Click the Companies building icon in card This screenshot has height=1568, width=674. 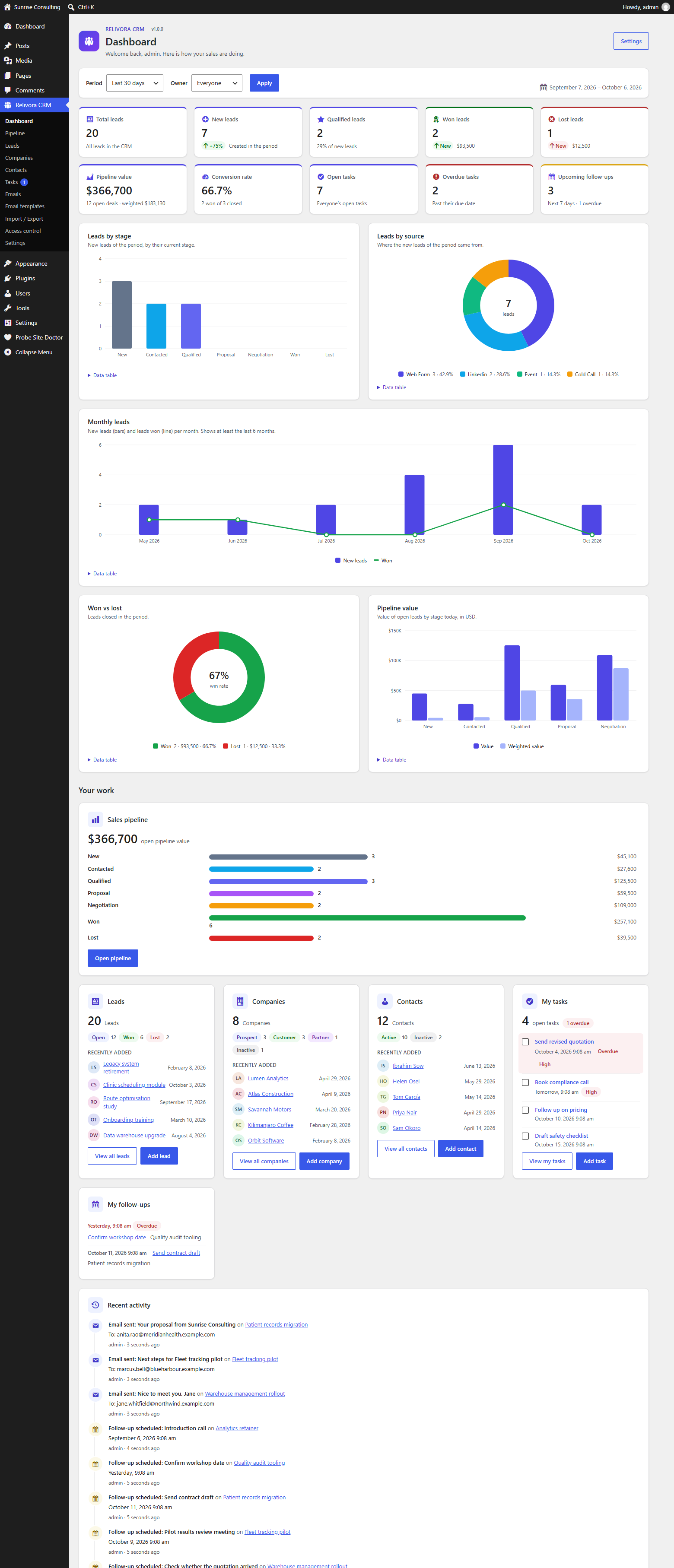click(240, 1001)
